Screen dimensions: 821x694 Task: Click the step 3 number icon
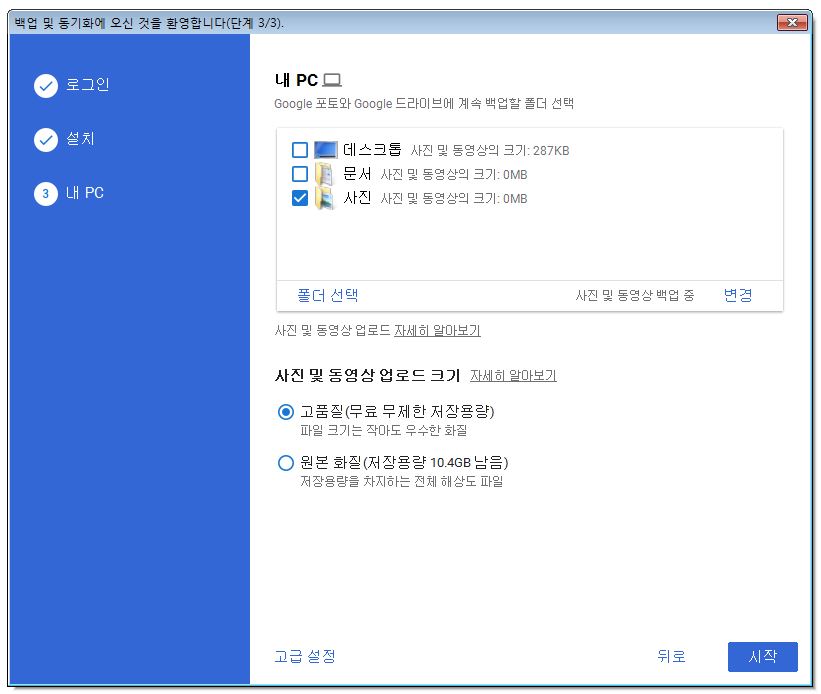tap(46, 194)
